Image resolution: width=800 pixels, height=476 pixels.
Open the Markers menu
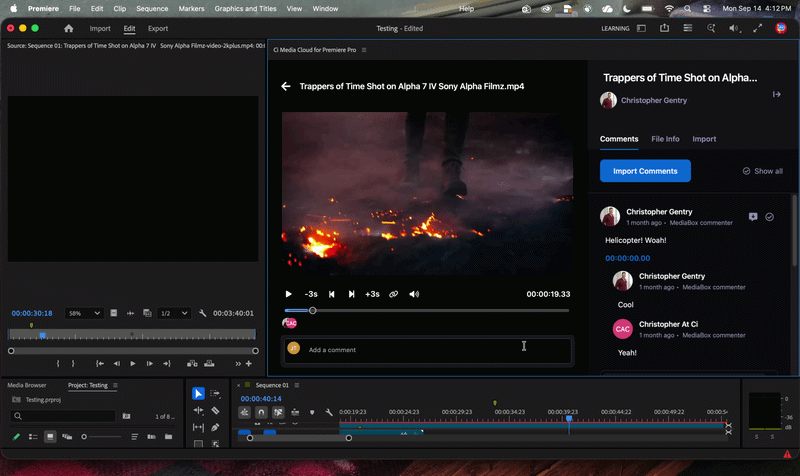pos(191,9)
